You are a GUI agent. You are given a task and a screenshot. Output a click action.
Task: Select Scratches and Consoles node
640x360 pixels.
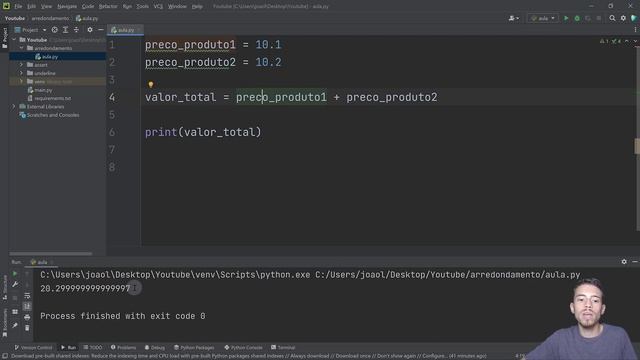(x=53, y=115)
